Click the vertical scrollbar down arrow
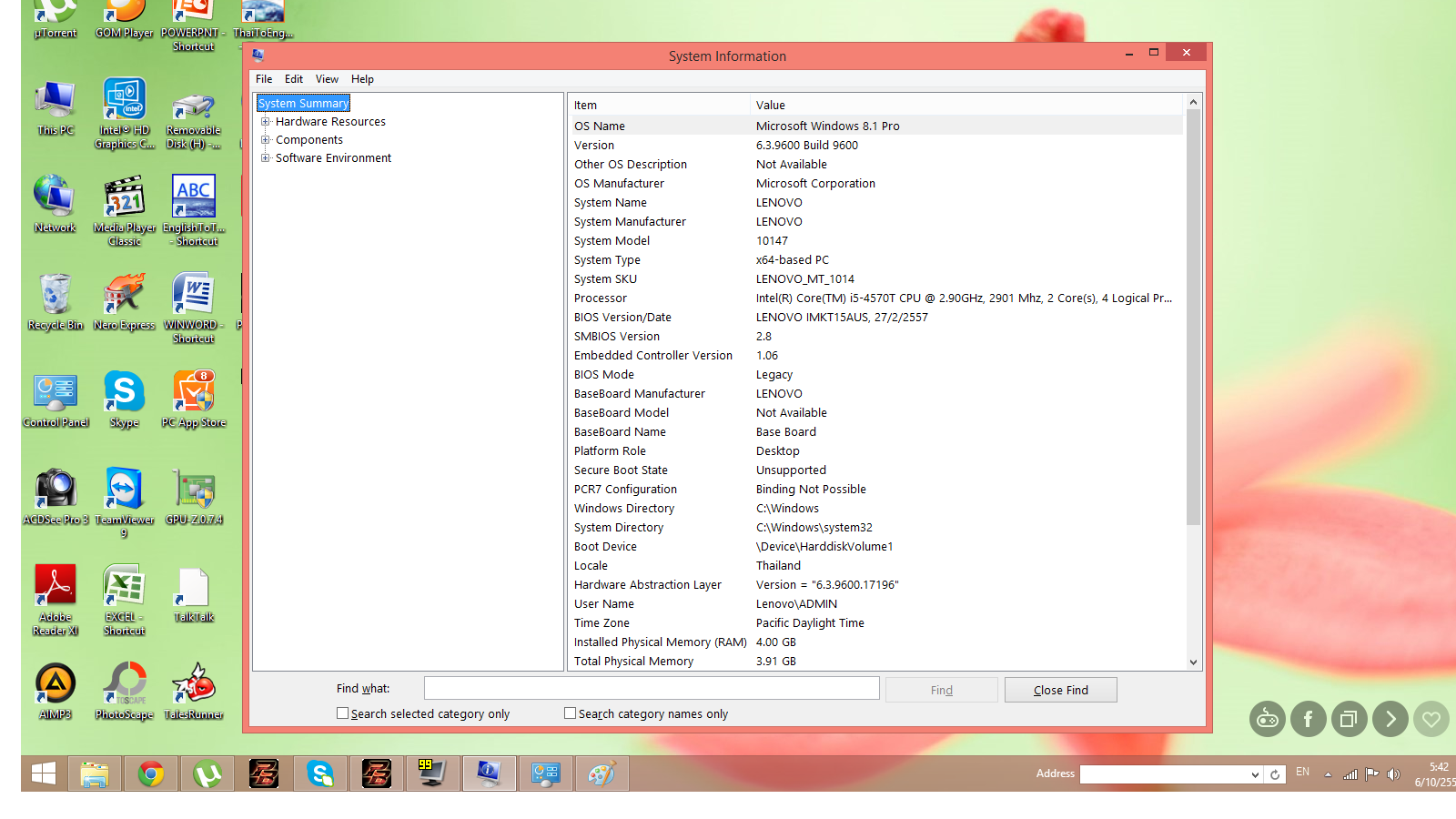Viewport: 1456px width, 819px height. click(1193, 662)
